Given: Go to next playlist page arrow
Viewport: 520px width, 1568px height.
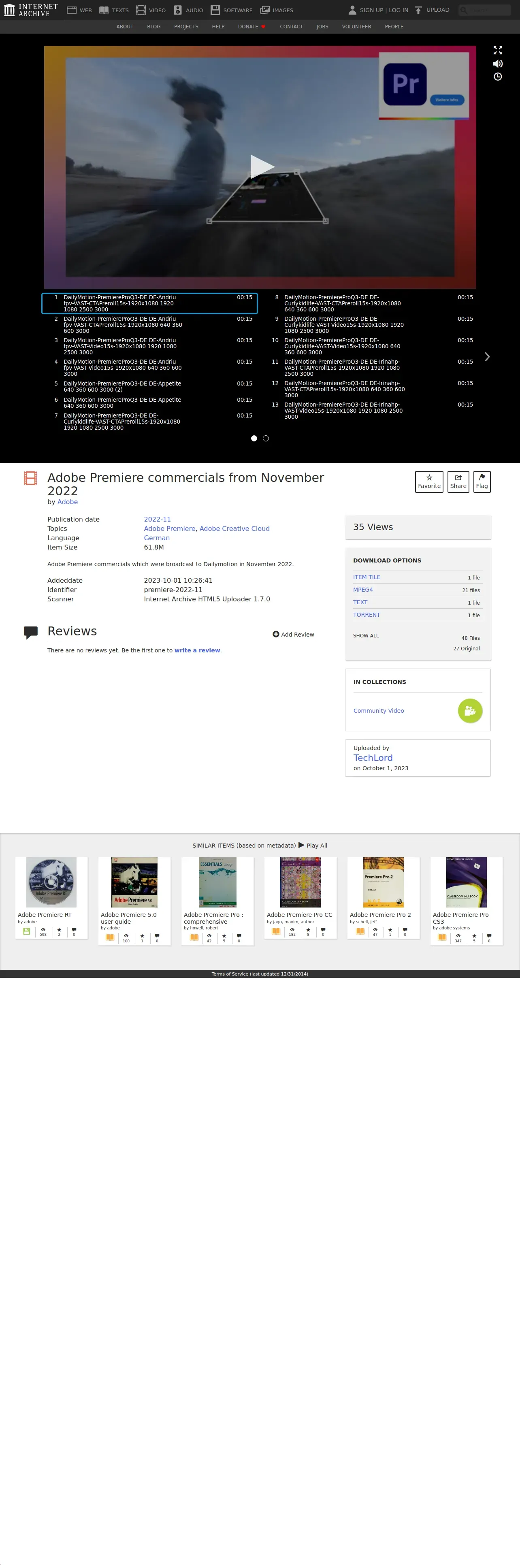Looking at the screenshot, I should pos(486,357).
